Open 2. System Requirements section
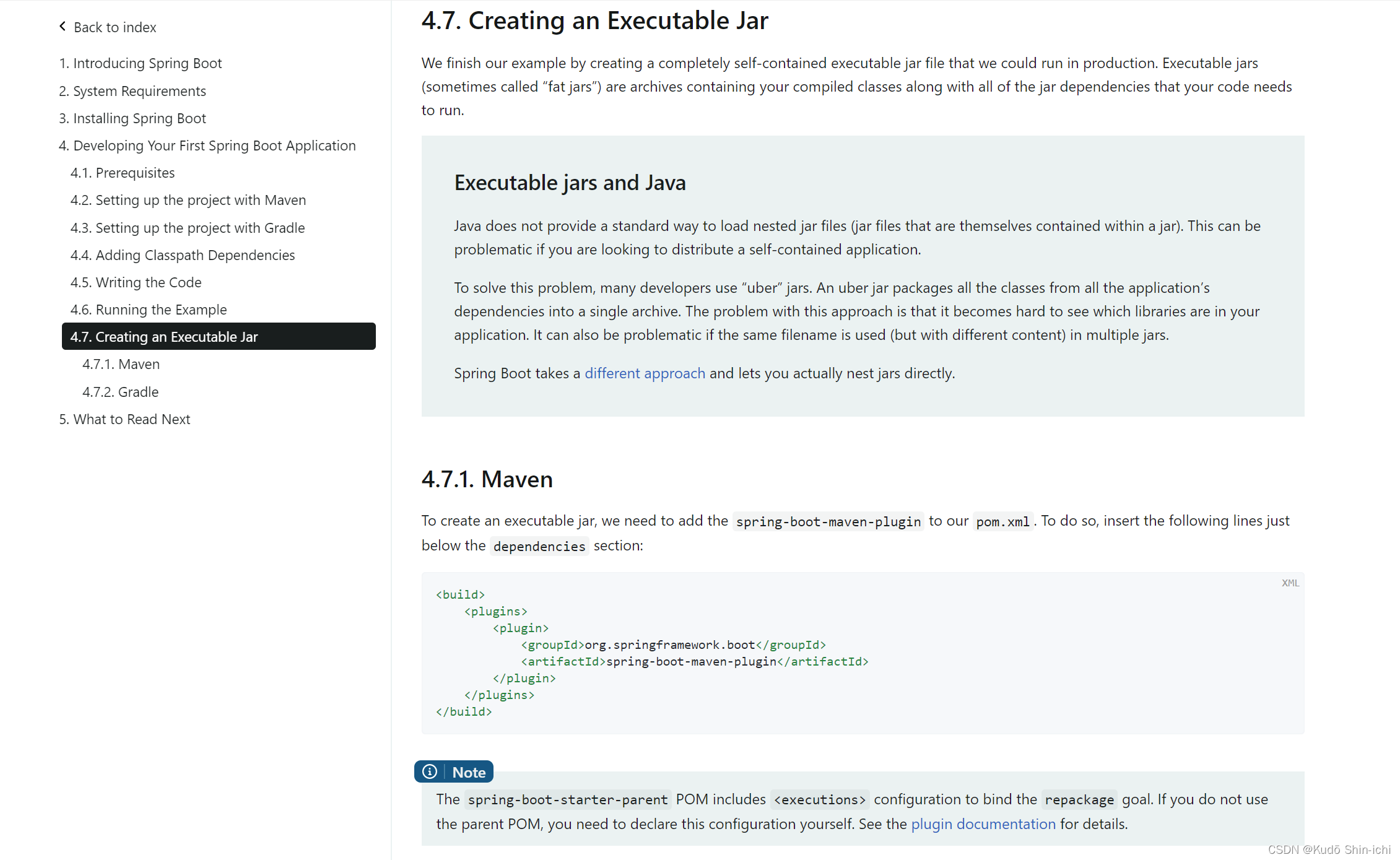 tap(133, 91)
